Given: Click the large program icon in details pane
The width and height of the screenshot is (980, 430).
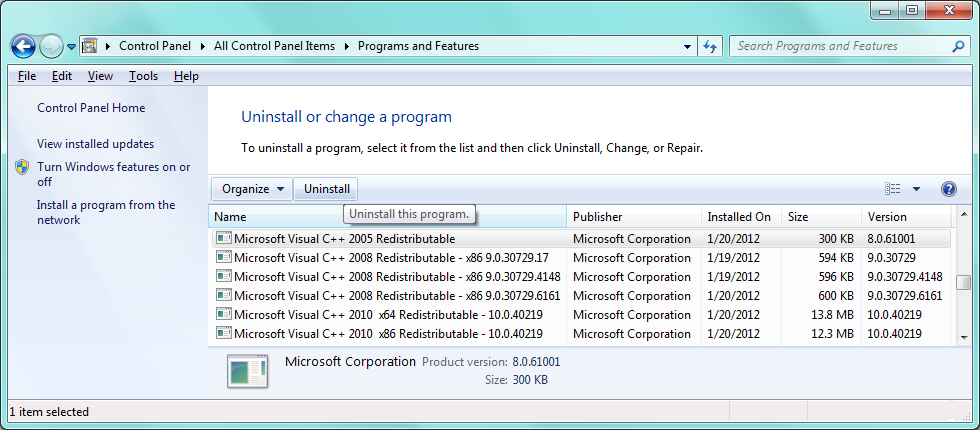Looking at the screenshot, I should coord(248,371).
